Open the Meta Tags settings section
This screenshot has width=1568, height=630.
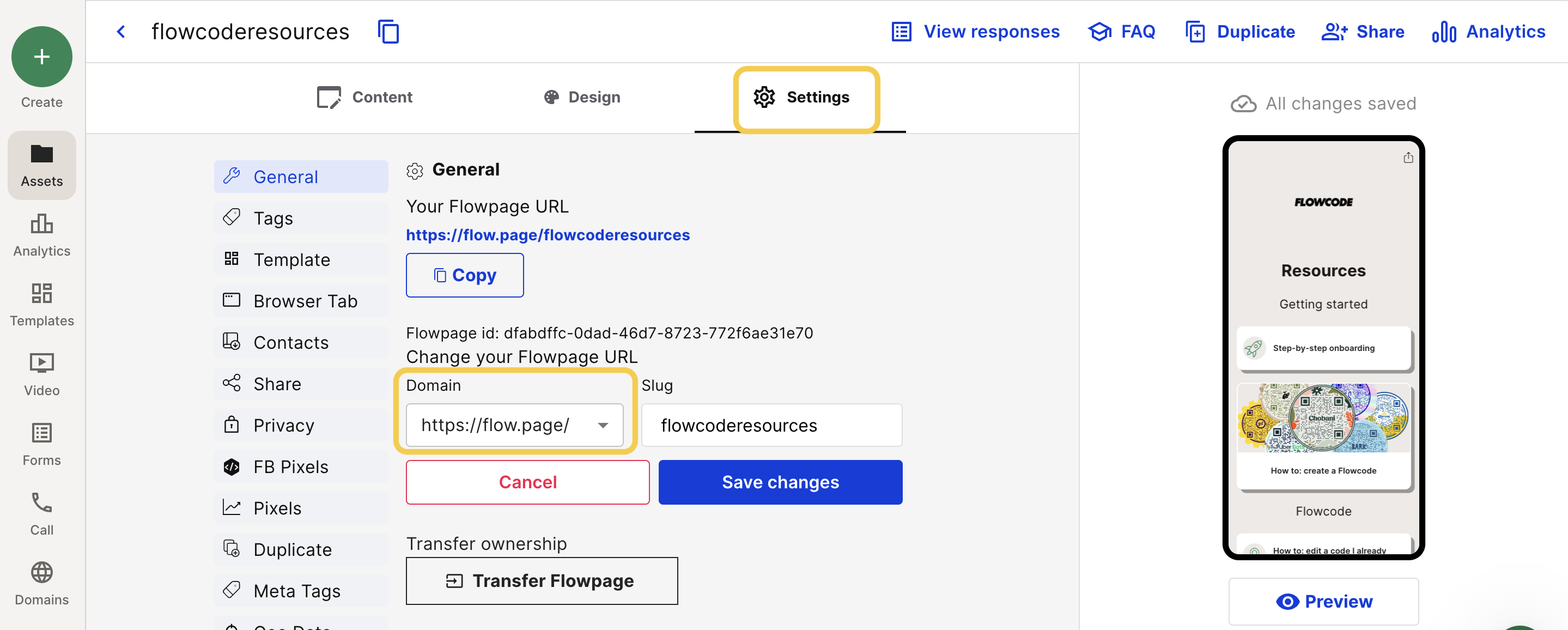301,590
